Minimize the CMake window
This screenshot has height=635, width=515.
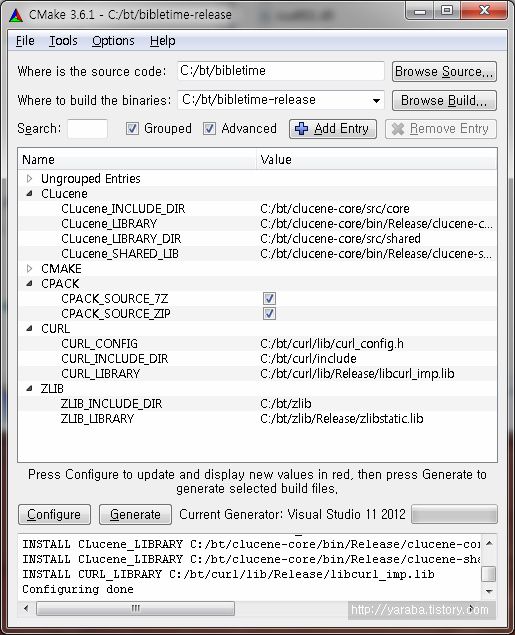click(420, 11)
